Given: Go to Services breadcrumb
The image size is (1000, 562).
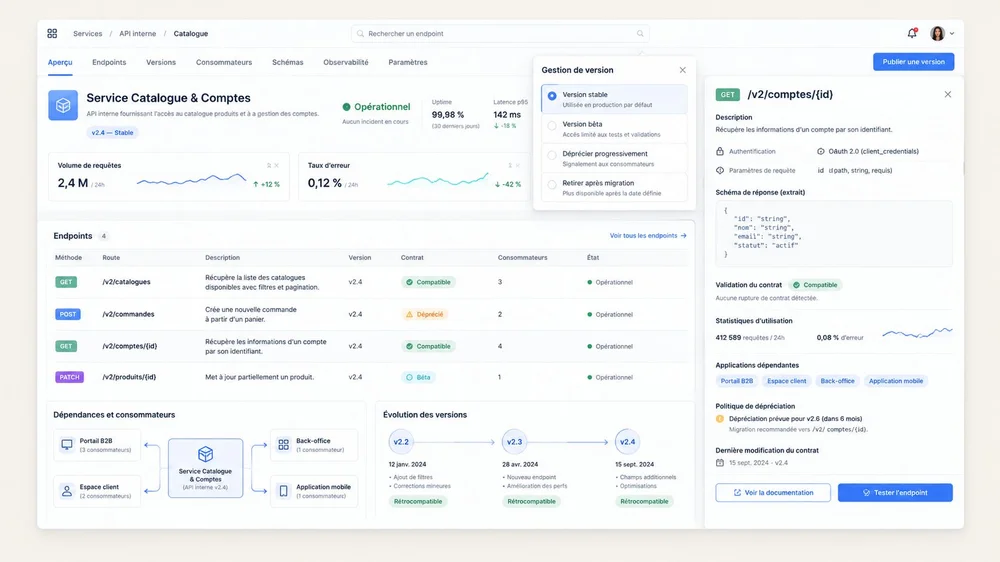Looking at the screenshot, I should click(87, 33).
